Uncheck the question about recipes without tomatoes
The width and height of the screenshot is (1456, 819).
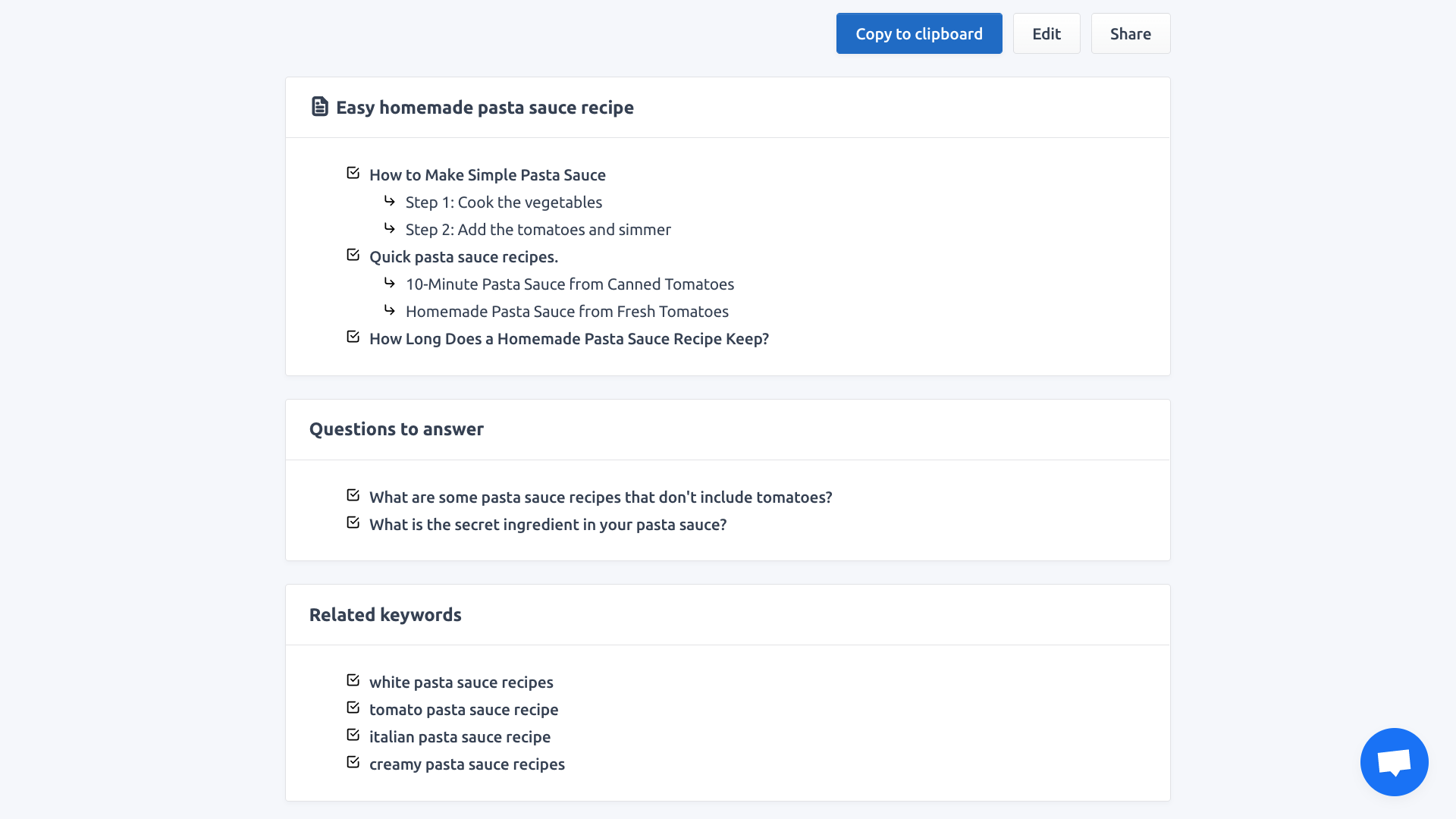353,495
